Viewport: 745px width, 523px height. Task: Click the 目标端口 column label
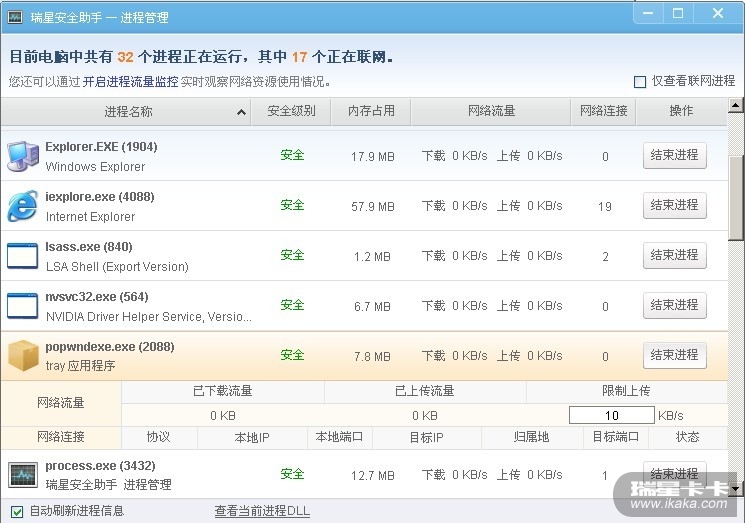615,437
